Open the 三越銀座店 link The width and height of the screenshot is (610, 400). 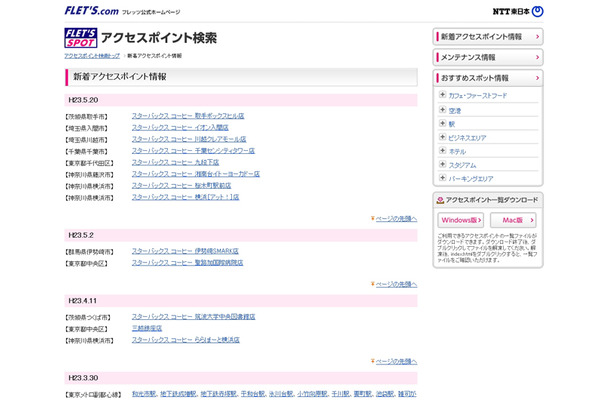pyautogui.click(x=147, y=329)
